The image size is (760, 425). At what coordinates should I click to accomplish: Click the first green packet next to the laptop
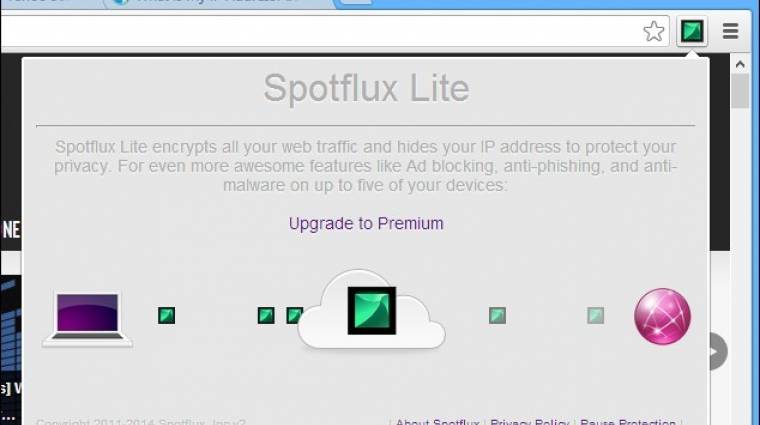pos(166,315)
